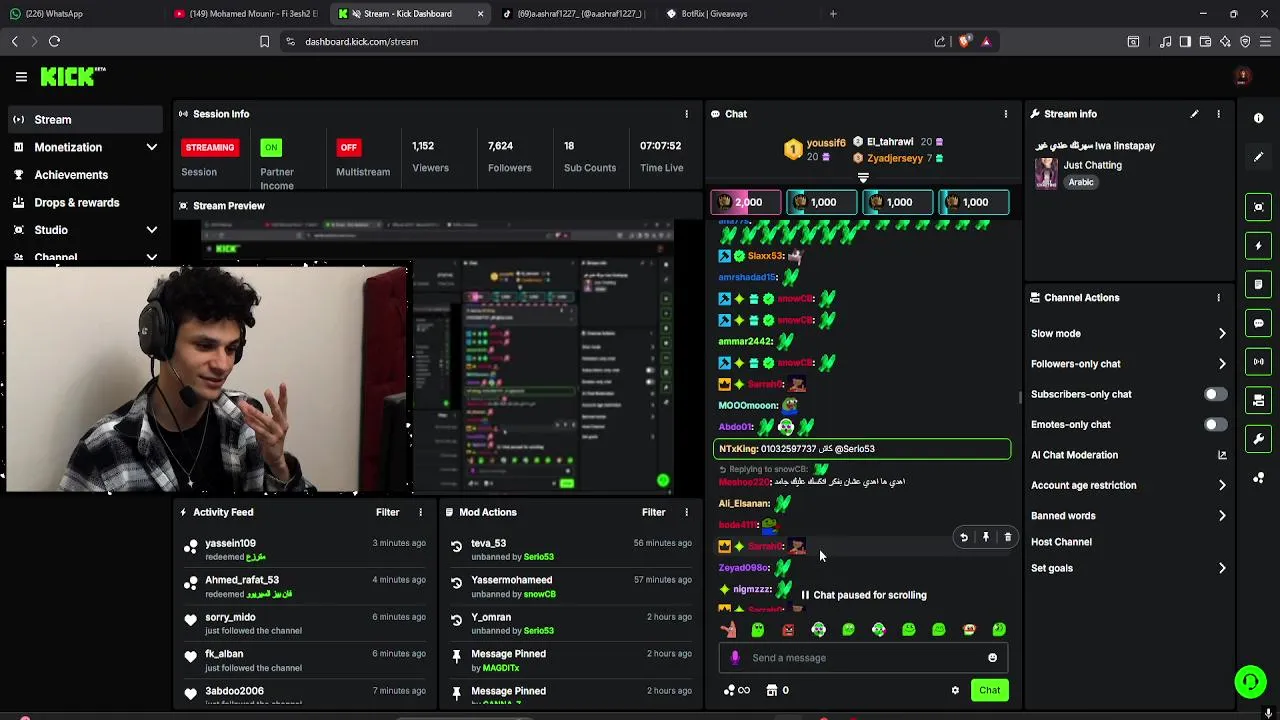Screen dimensions: 1280x720
Task: Open the user profile avatar menu
Action: (x=1243, y=76)
